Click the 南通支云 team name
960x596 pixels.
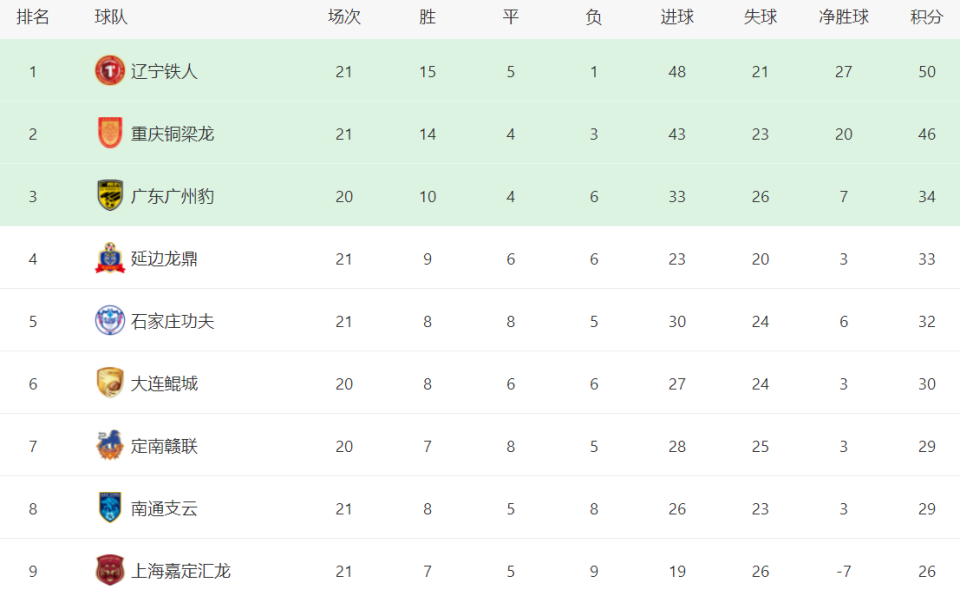tap(164, 509)
